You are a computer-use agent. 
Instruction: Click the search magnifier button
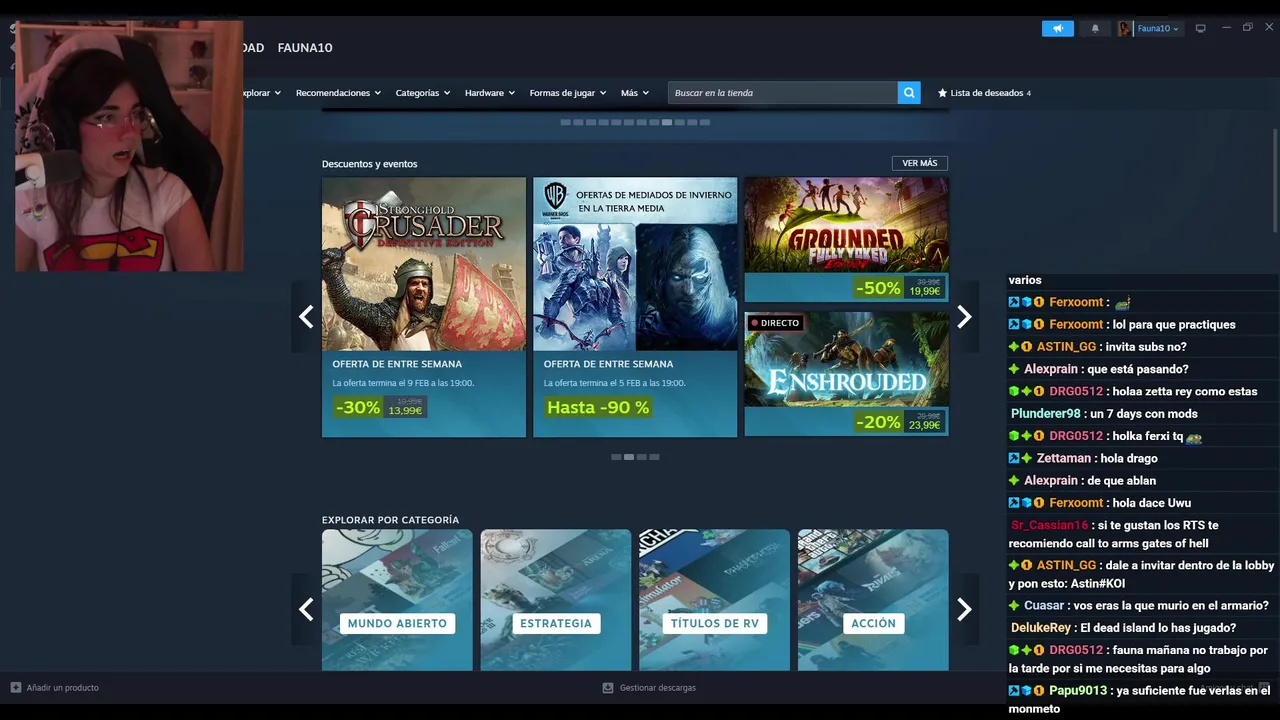coord(909,93)
